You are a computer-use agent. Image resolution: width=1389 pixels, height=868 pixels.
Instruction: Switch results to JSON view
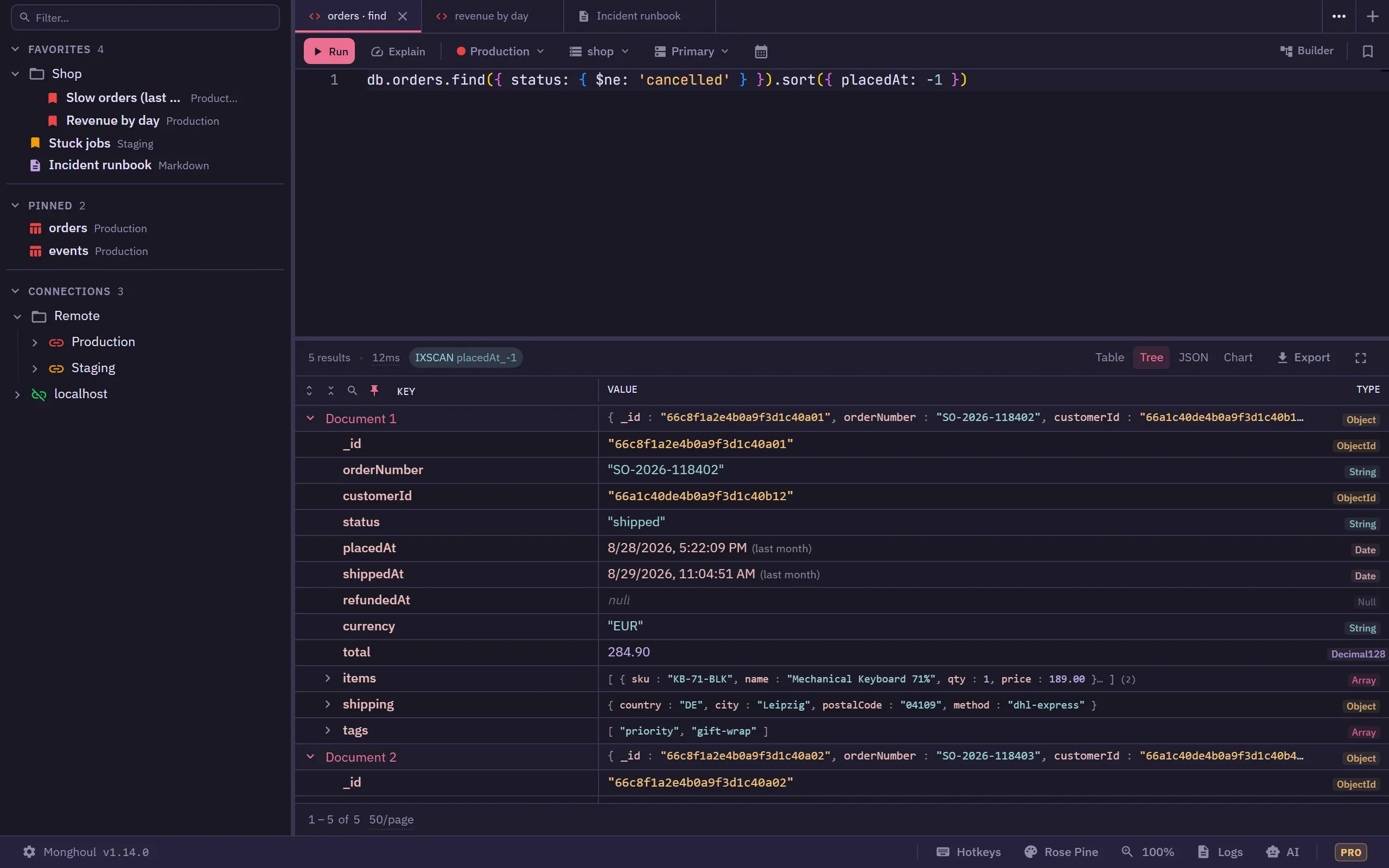click(x=1193, y=358)
